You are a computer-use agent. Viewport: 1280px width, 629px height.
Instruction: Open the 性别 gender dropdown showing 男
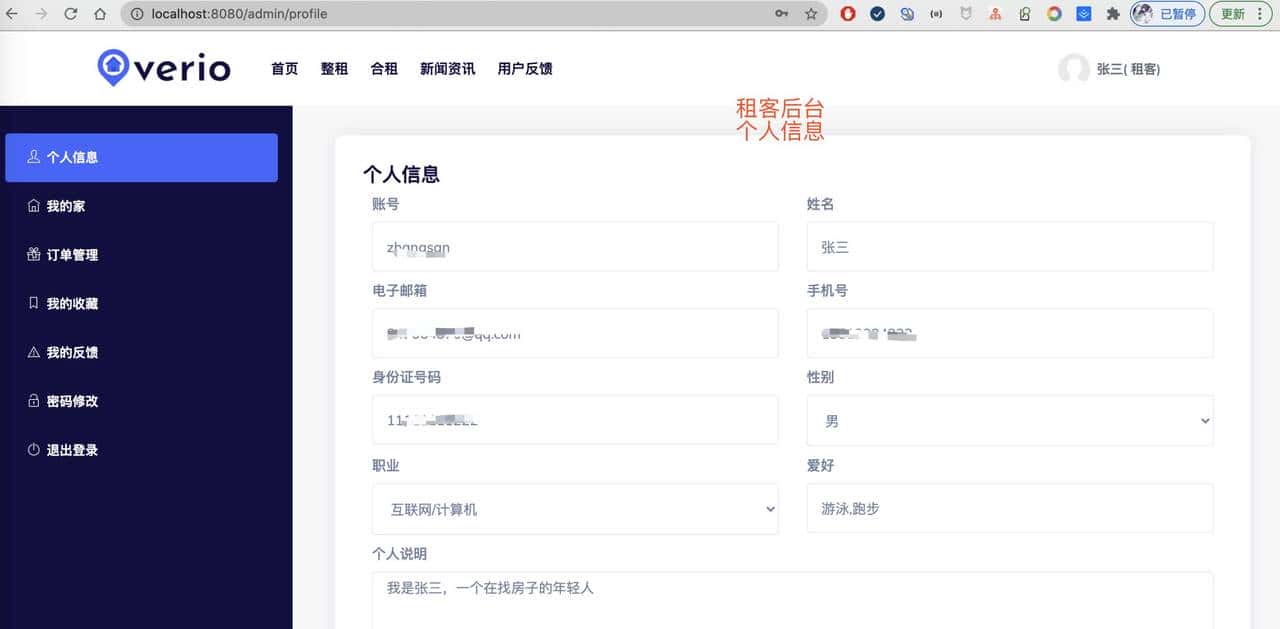tap(1010, 420)
